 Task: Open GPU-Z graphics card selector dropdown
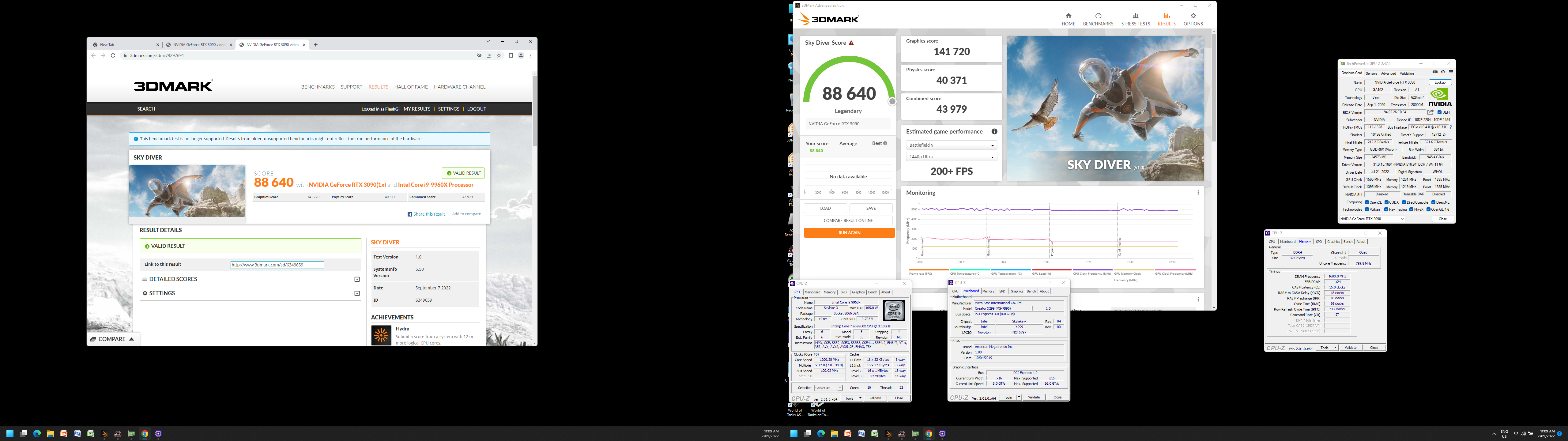pos(1373,219)
